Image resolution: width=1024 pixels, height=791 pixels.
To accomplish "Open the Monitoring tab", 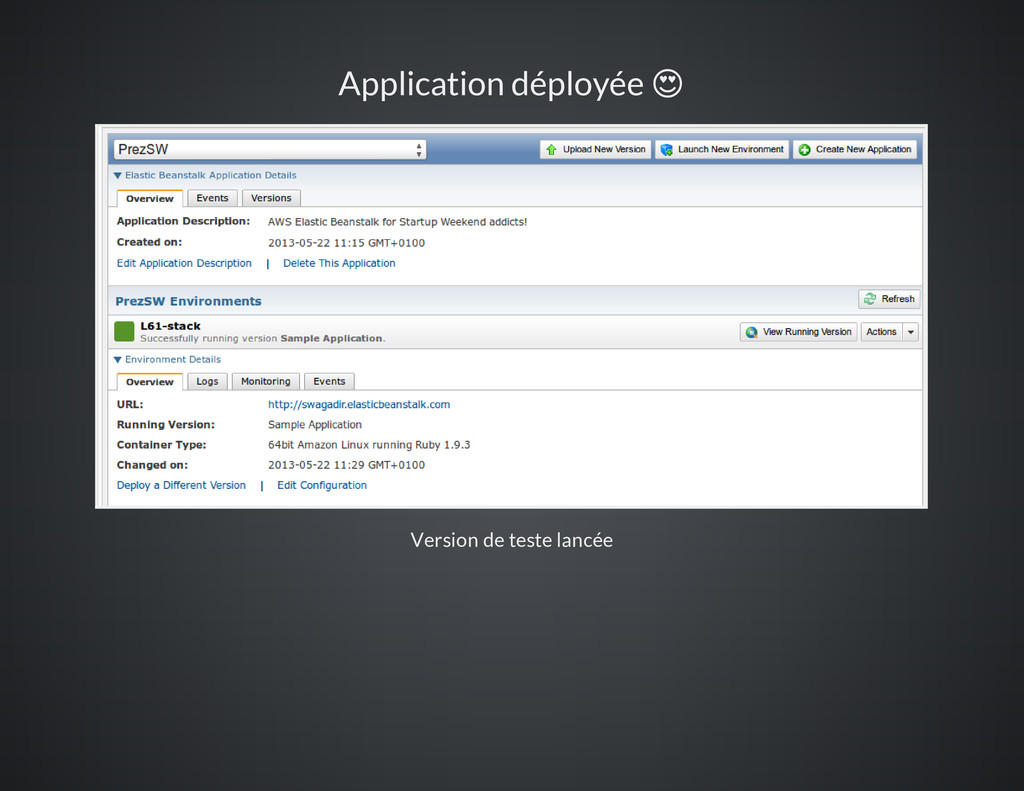I will (x=265, y=381).
